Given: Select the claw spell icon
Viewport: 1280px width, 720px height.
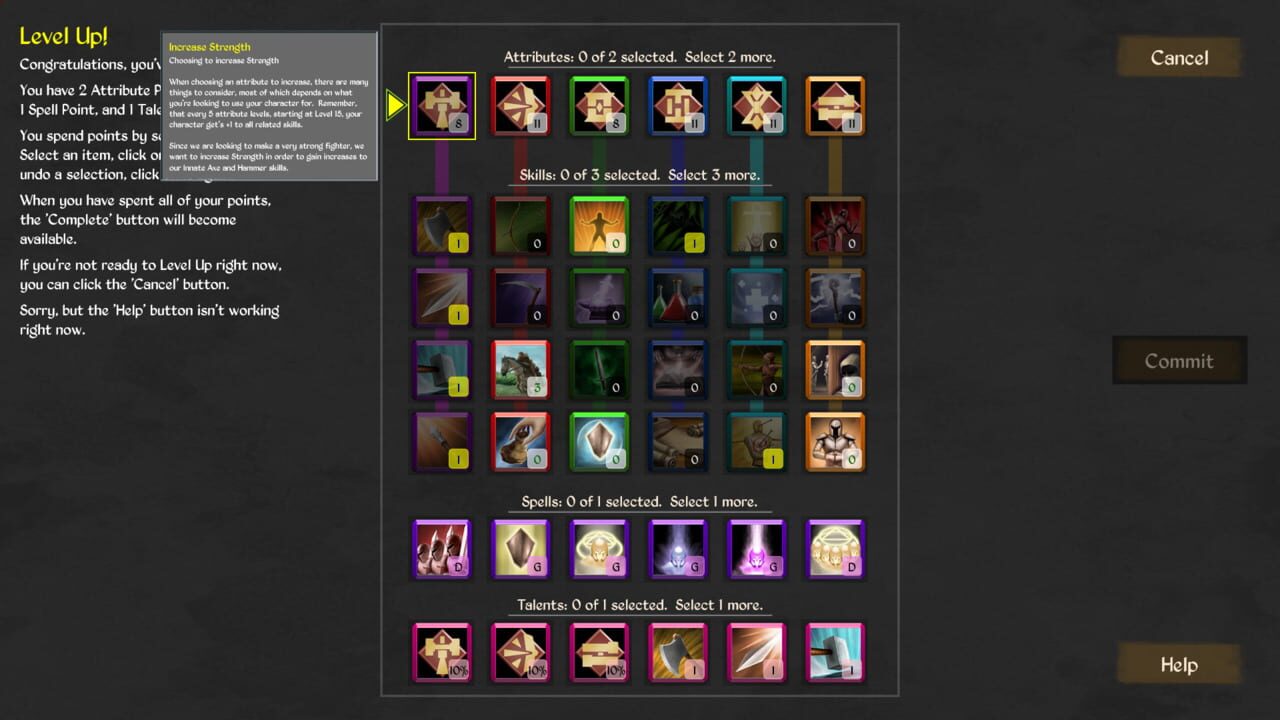Looking at the screenshot, I should (441, 549).
